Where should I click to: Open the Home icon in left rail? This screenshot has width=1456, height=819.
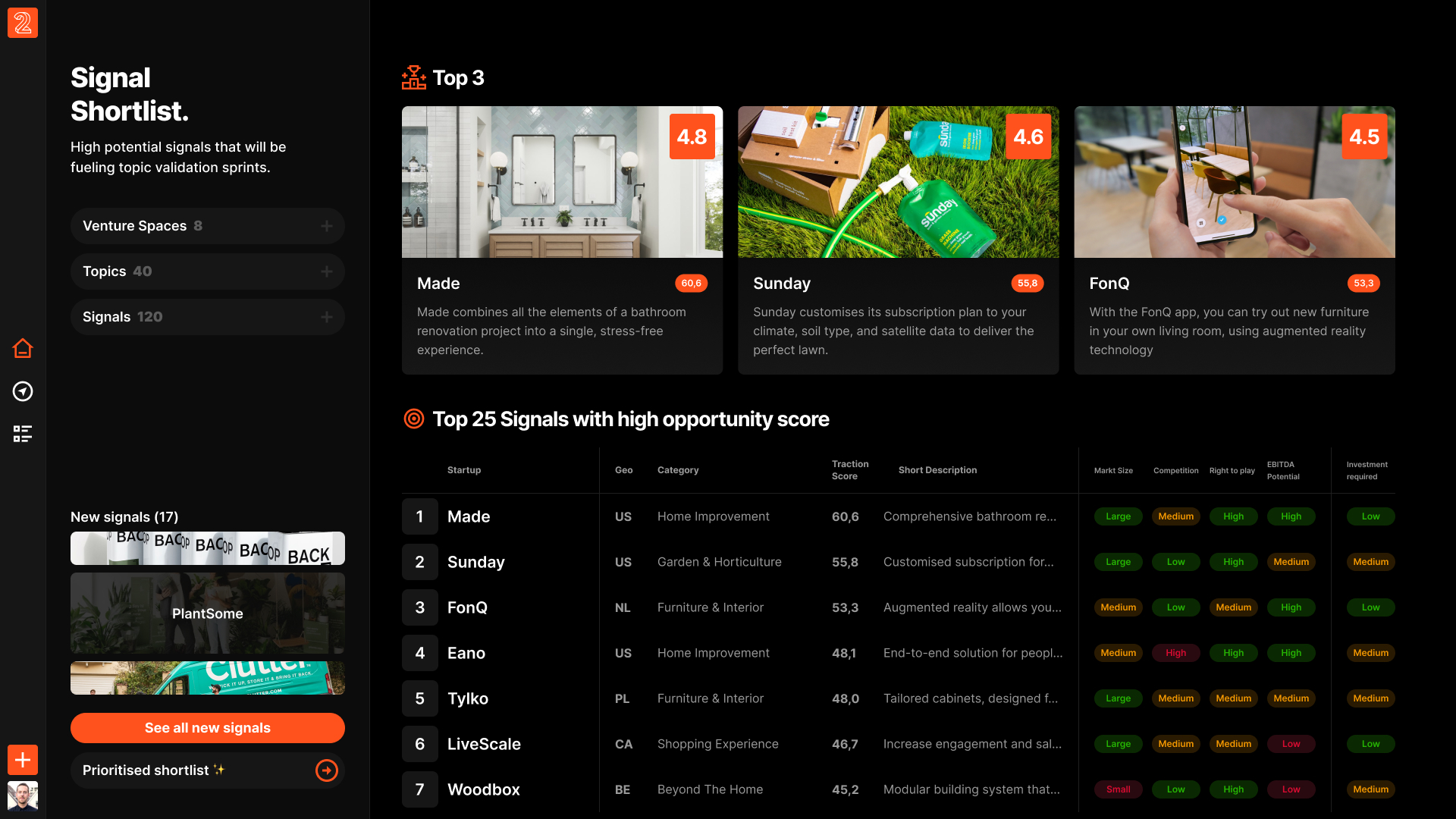pyautogui.click(x=23, y=348)
